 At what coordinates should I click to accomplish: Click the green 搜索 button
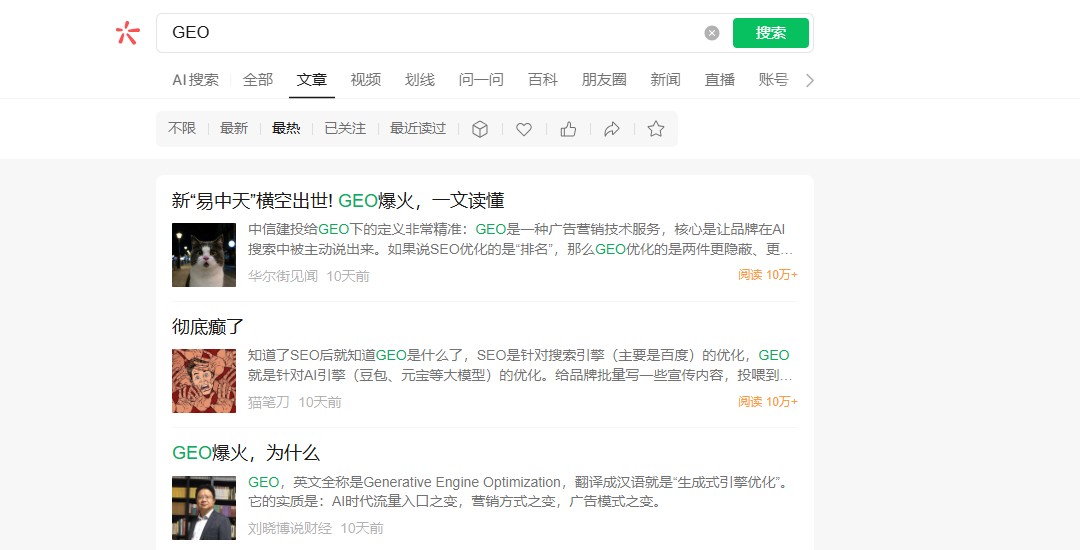pos(771,33)
